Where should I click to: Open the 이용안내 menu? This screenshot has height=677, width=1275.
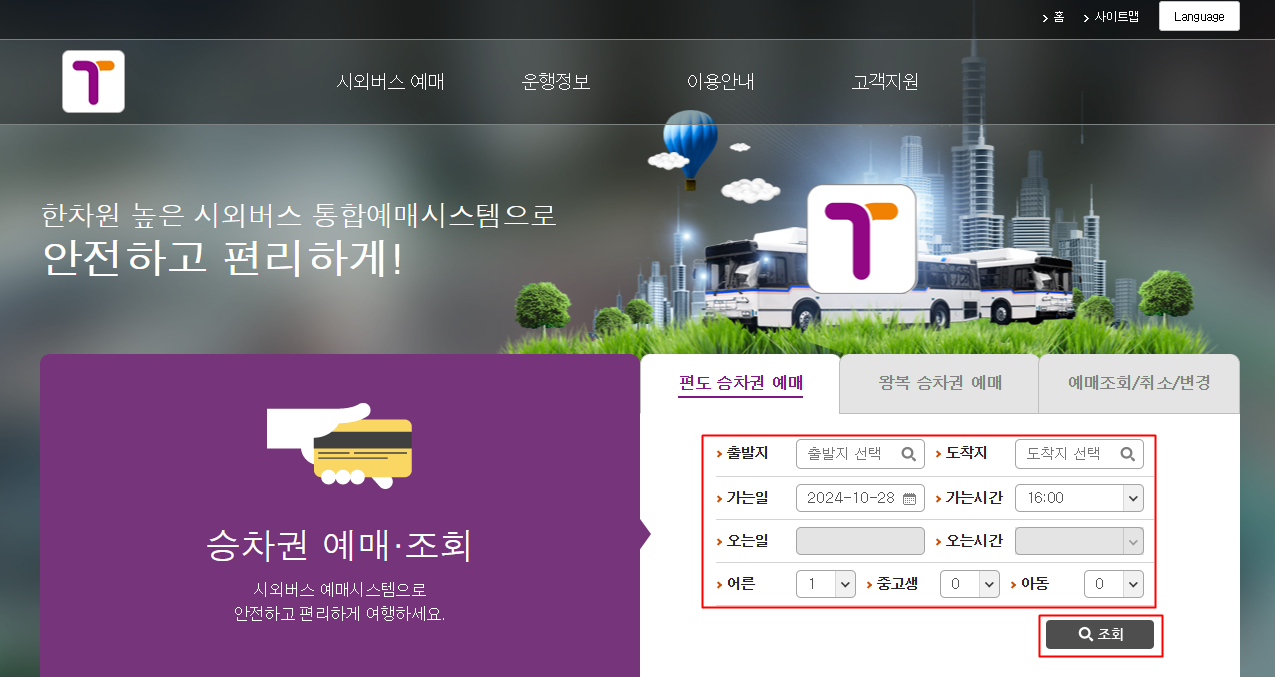coord(721,82)
